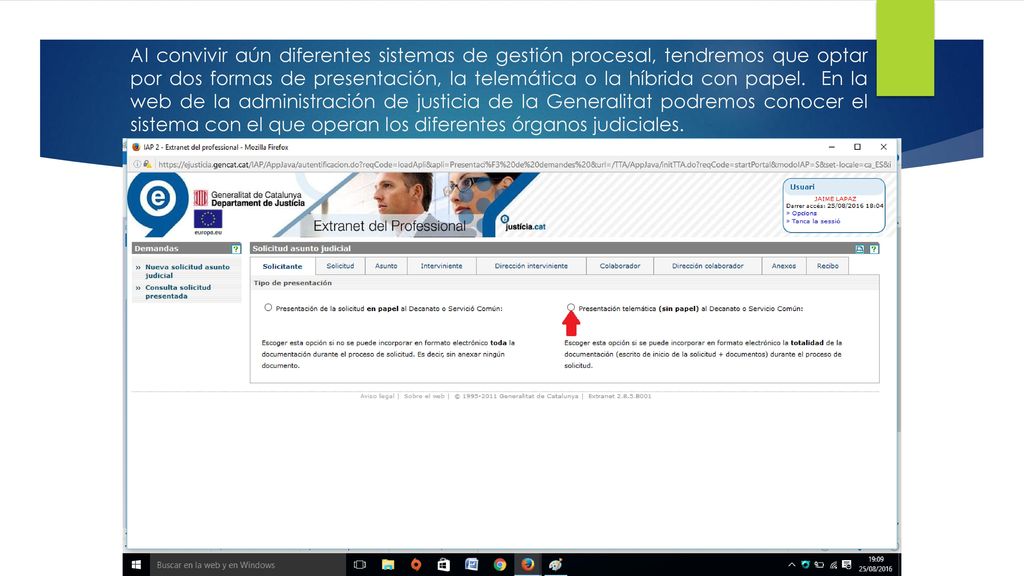Screen dimensions: 1024x576
Task: Switch to Dirección colaborador tab
Action: coord(707,266)
